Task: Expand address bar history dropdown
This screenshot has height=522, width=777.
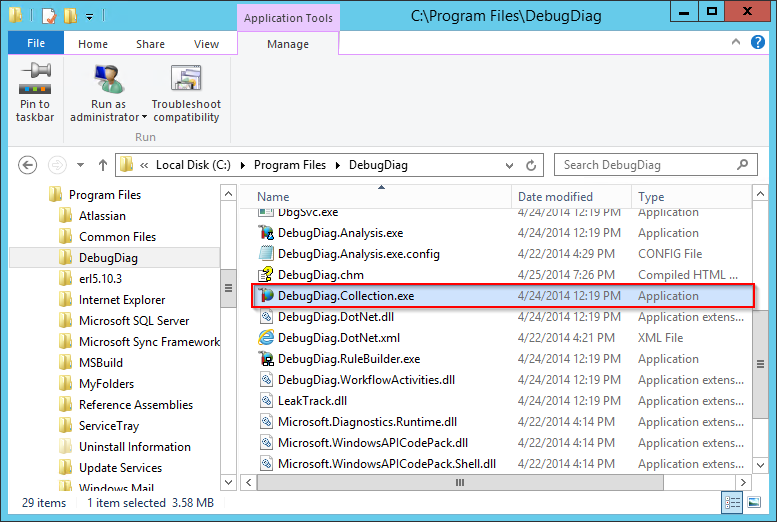Action: [509, 166]
